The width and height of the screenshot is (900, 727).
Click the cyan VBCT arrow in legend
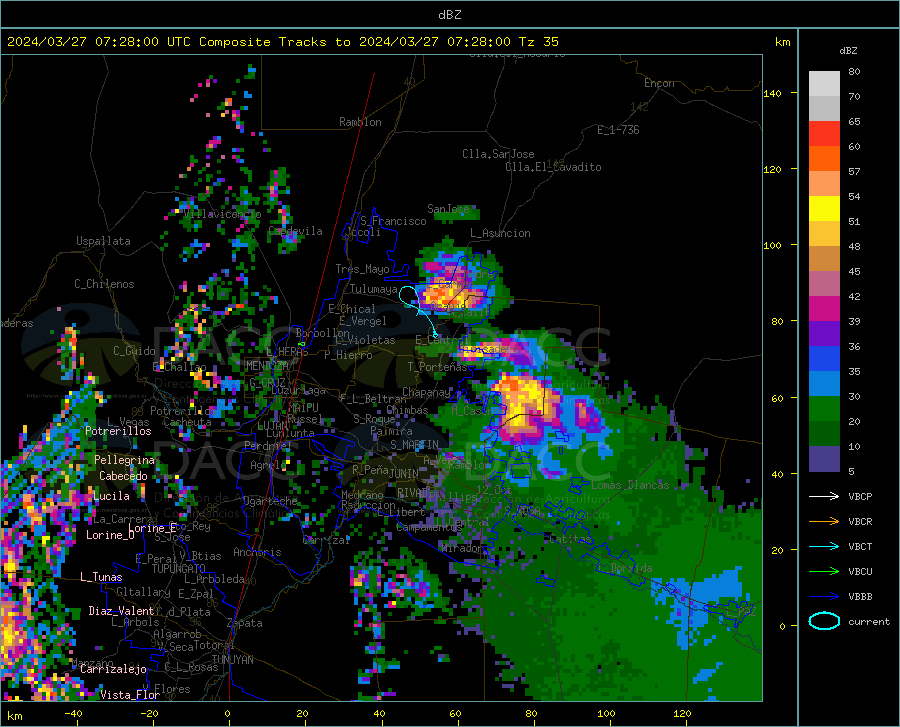pyautogui.click(x=824, y=546)
